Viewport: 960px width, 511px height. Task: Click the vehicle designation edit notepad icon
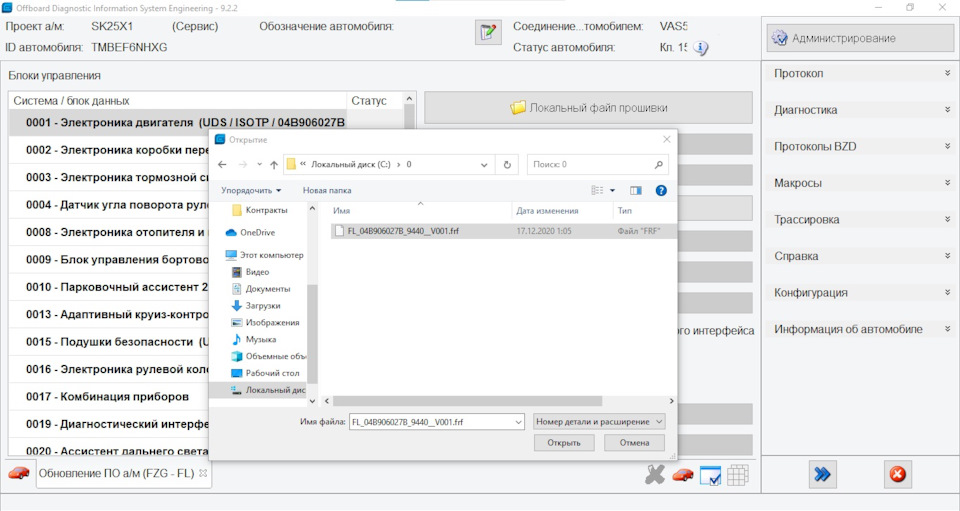pyautogui.click(x=488, y=32)
